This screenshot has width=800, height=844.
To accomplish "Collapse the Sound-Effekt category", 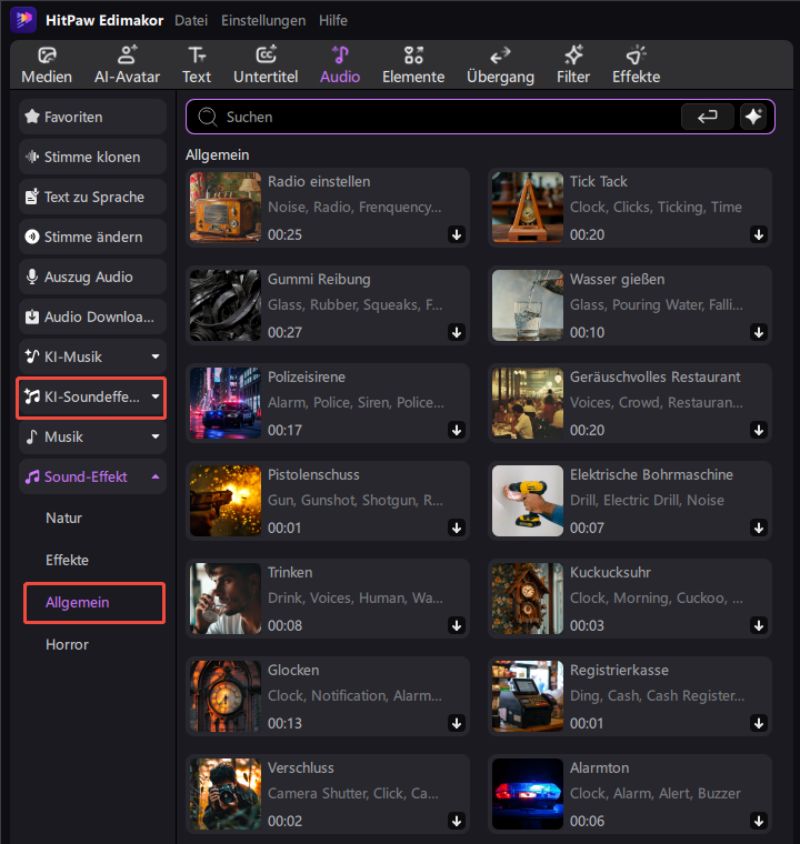I will 91,477.
